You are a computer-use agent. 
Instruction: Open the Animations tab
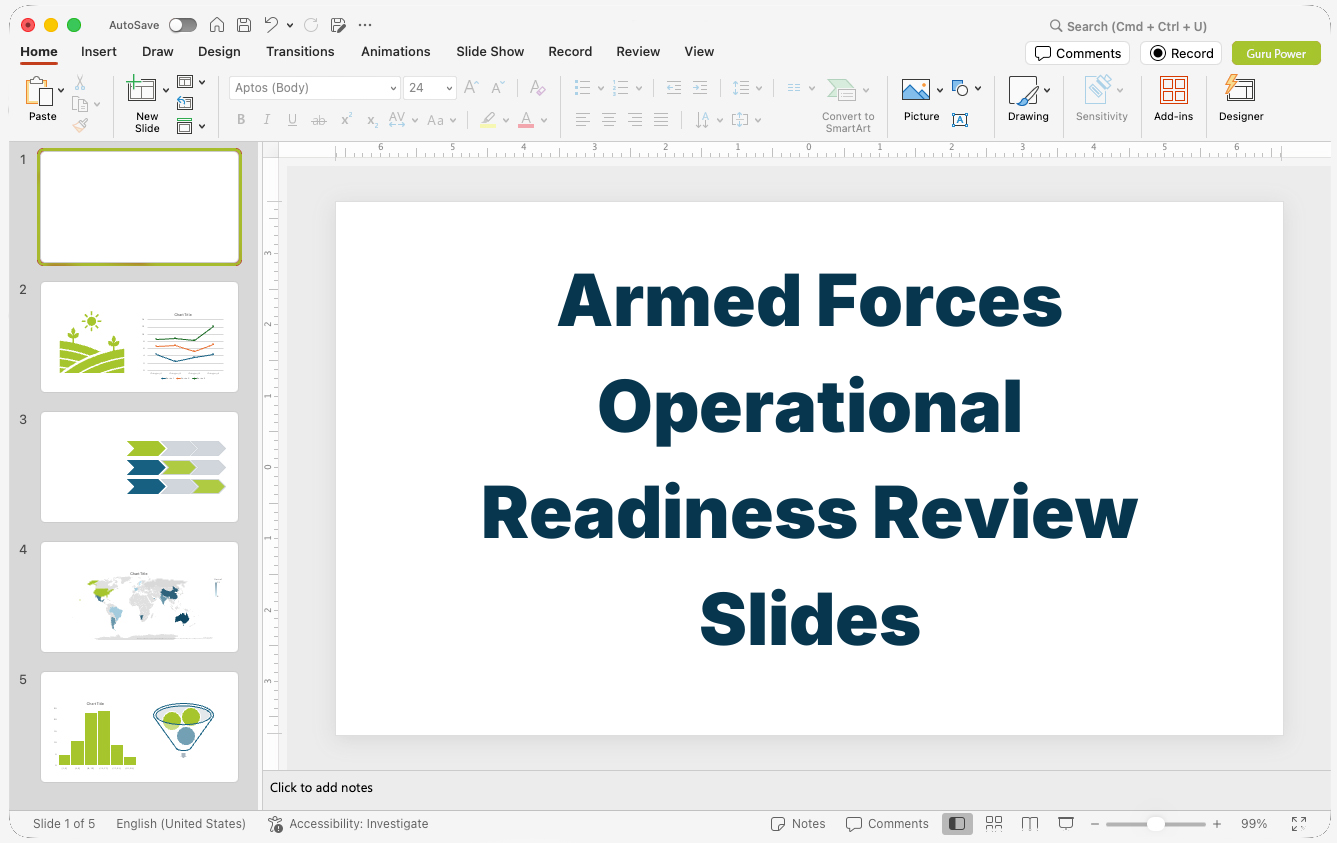tap(396, 51)
